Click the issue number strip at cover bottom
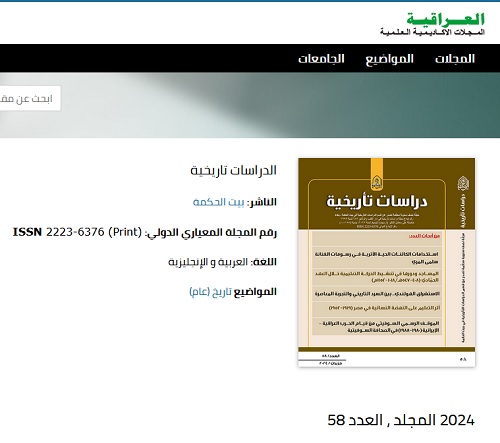 click(386, 359)
